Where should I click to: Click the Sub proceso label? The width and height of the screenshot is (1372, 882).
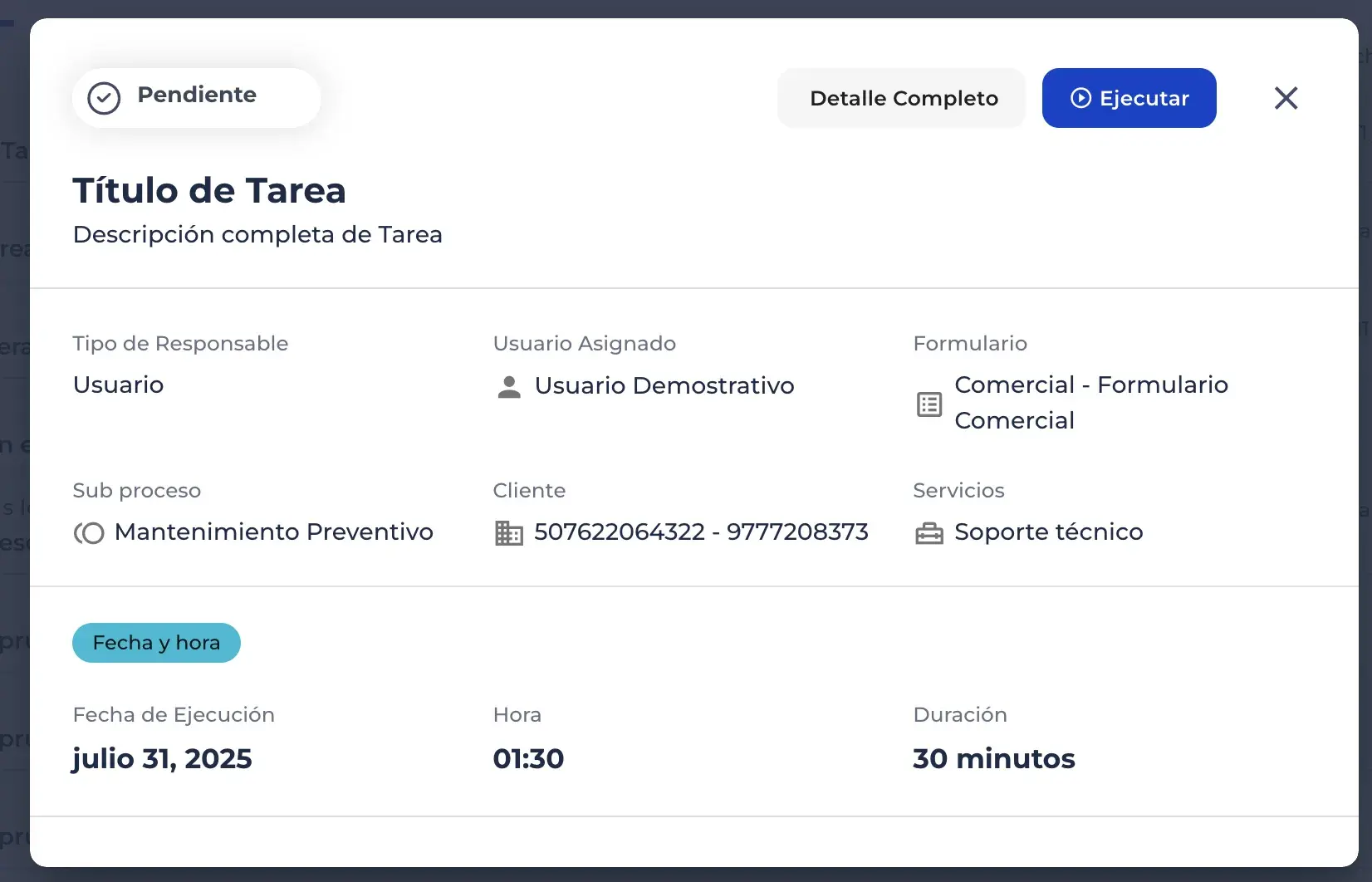click(137, 491)
